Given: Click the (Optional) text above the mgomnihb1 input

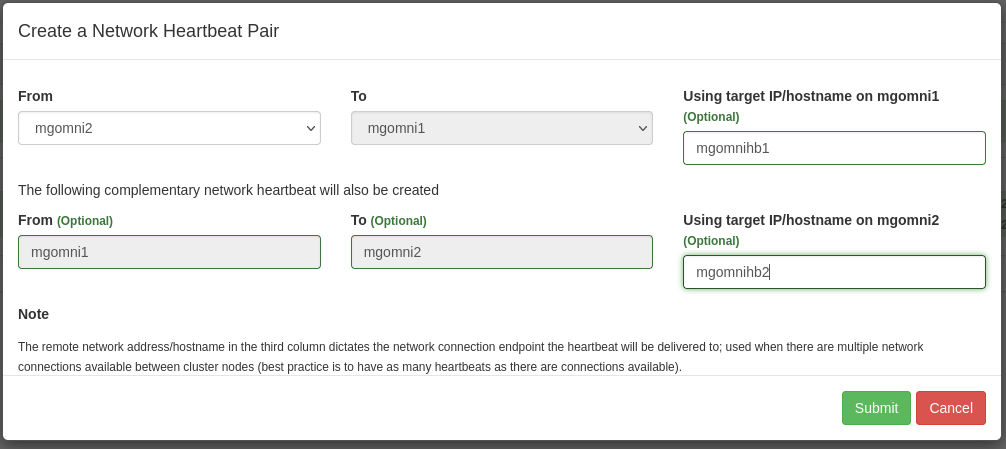Looking at the screenshot, I should click(711, 117).
